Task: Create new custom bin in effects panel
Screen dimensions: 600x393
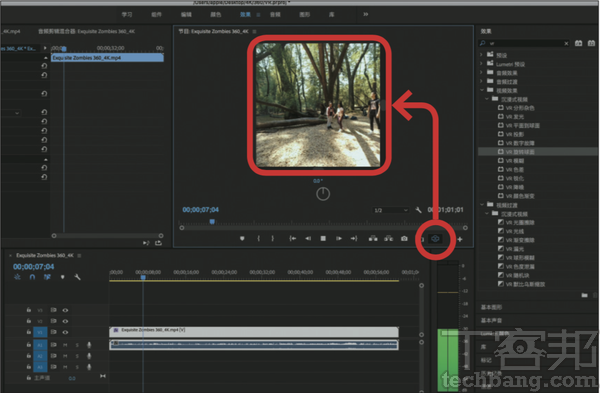Action: click(x=584, y=295)
